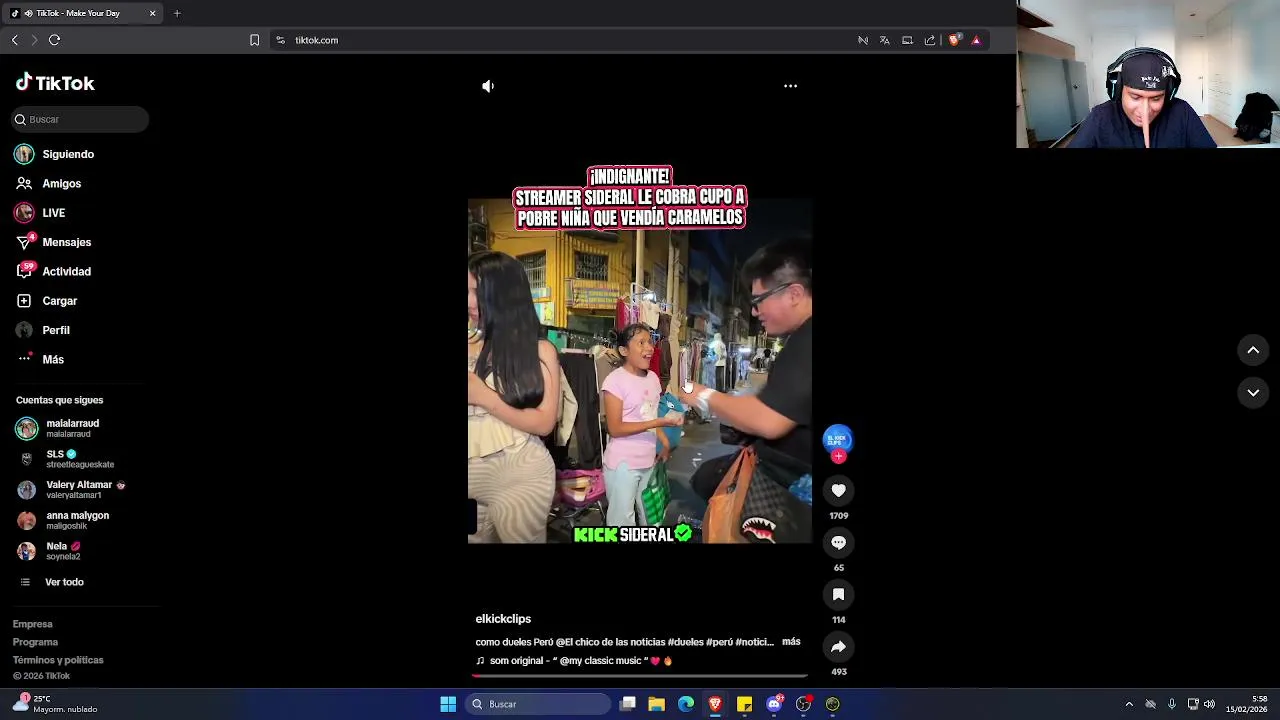Expand Términos y políticas footer section
Image resolution: width=1280 pixels, height=720 pixels.
(58, 660)
